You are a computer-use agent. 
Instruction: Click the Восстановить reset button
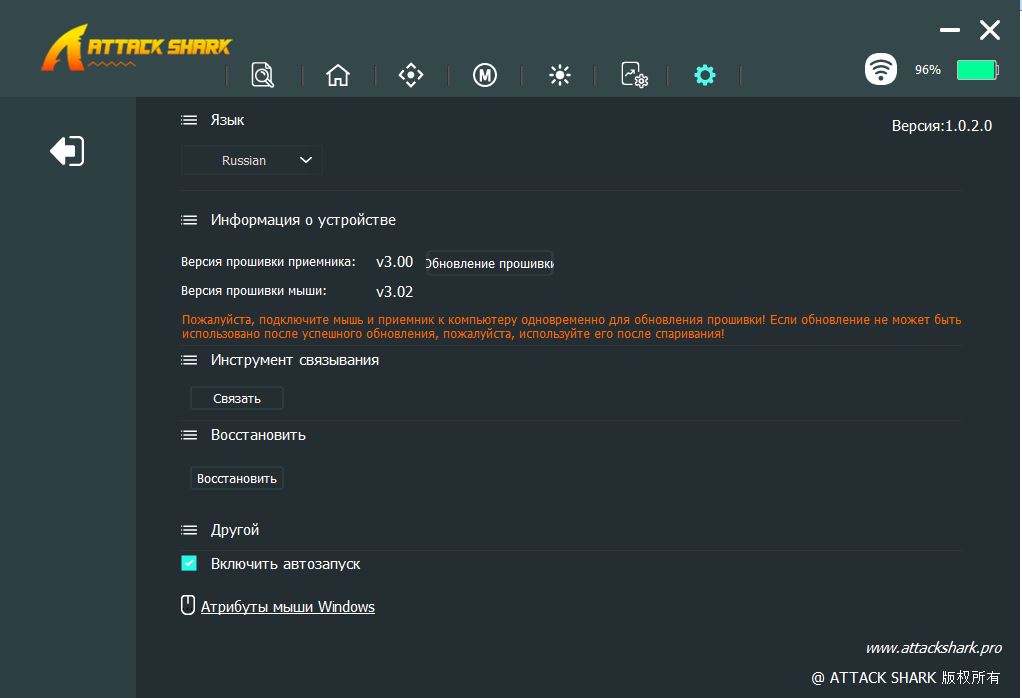[237, 478]
